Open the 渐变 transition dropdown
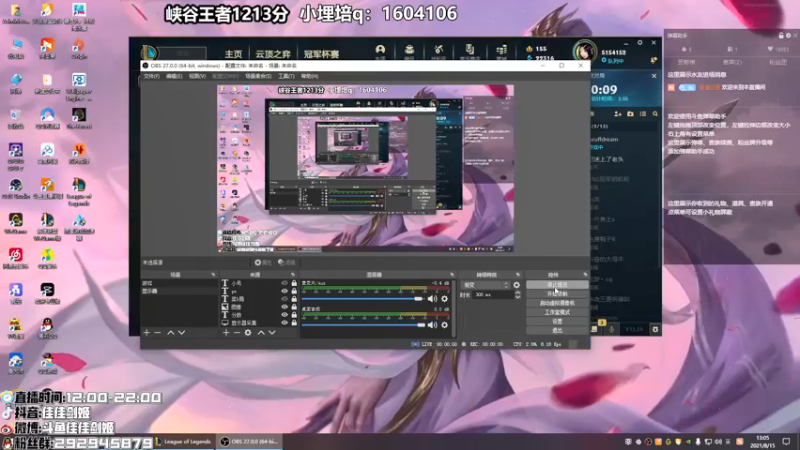The width and height of the screenshot is (800, 450). pos(485,285)
